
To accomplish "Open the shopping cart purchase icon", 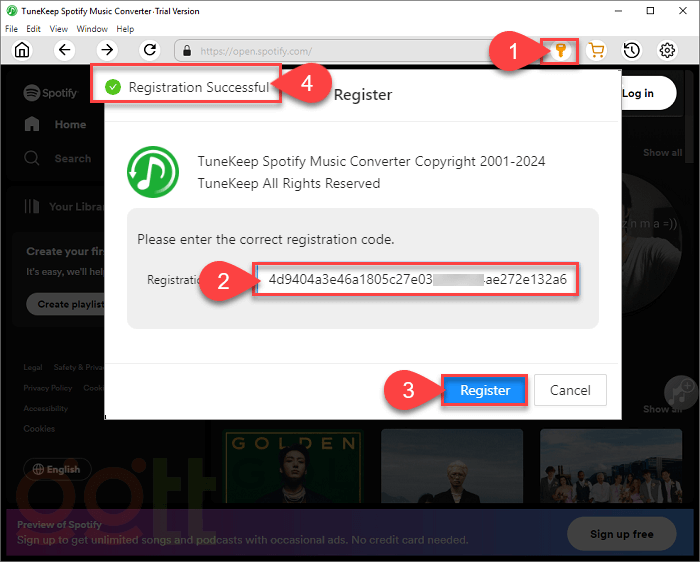I will click(596, 50).
